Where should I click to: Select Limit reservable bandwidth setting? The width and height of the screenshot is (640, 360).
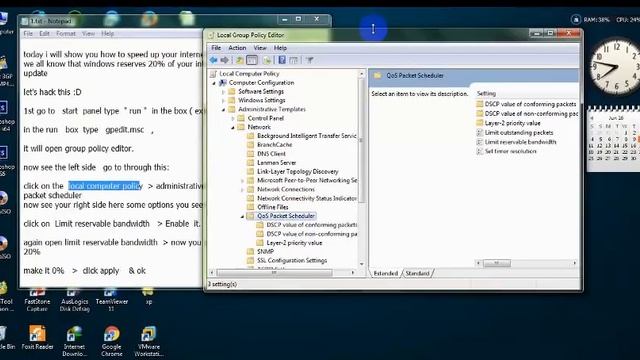click(x=516, y=142)
